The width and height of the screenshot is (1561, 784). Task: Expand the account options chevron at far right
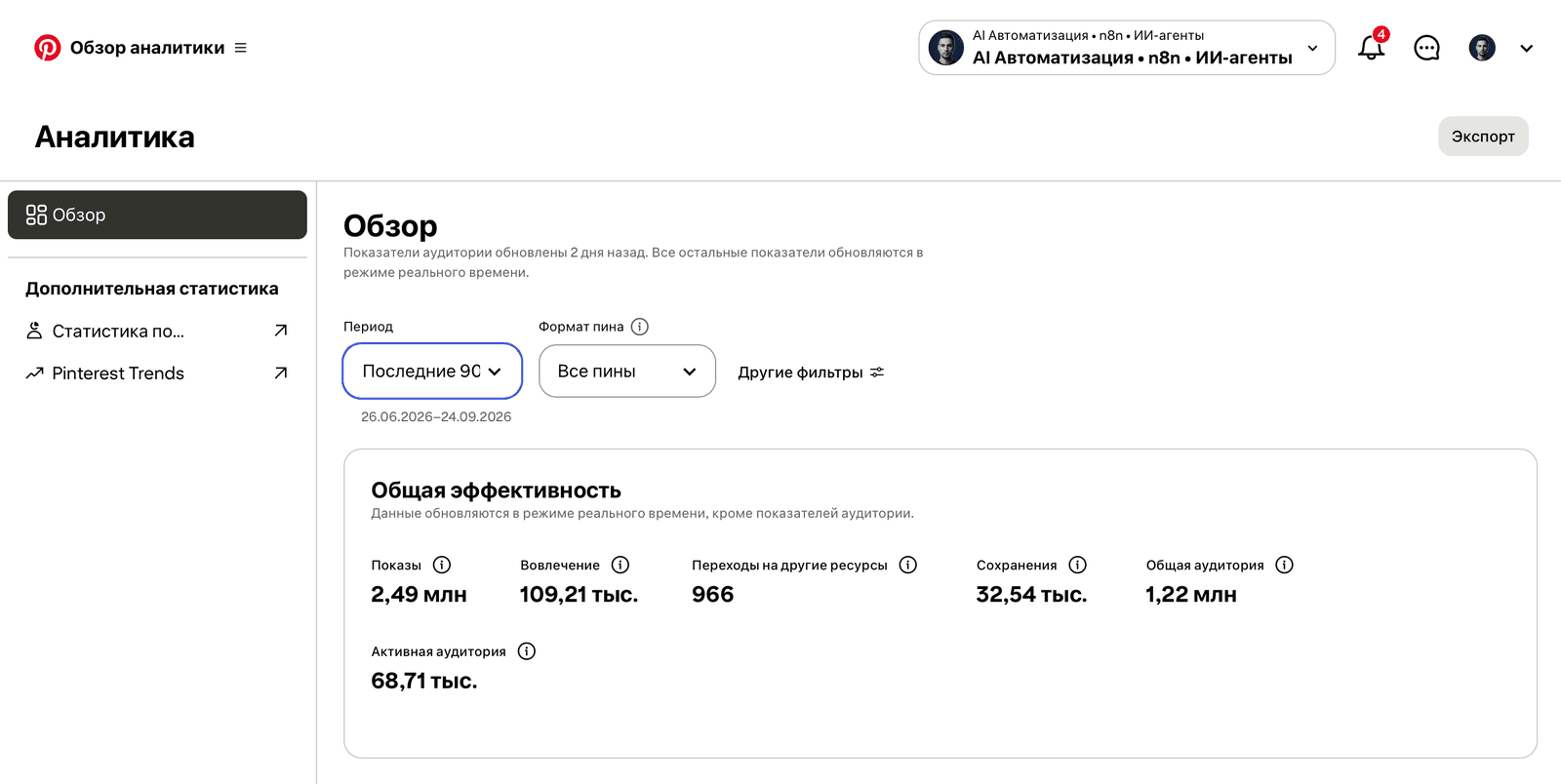pos(1527,48)
